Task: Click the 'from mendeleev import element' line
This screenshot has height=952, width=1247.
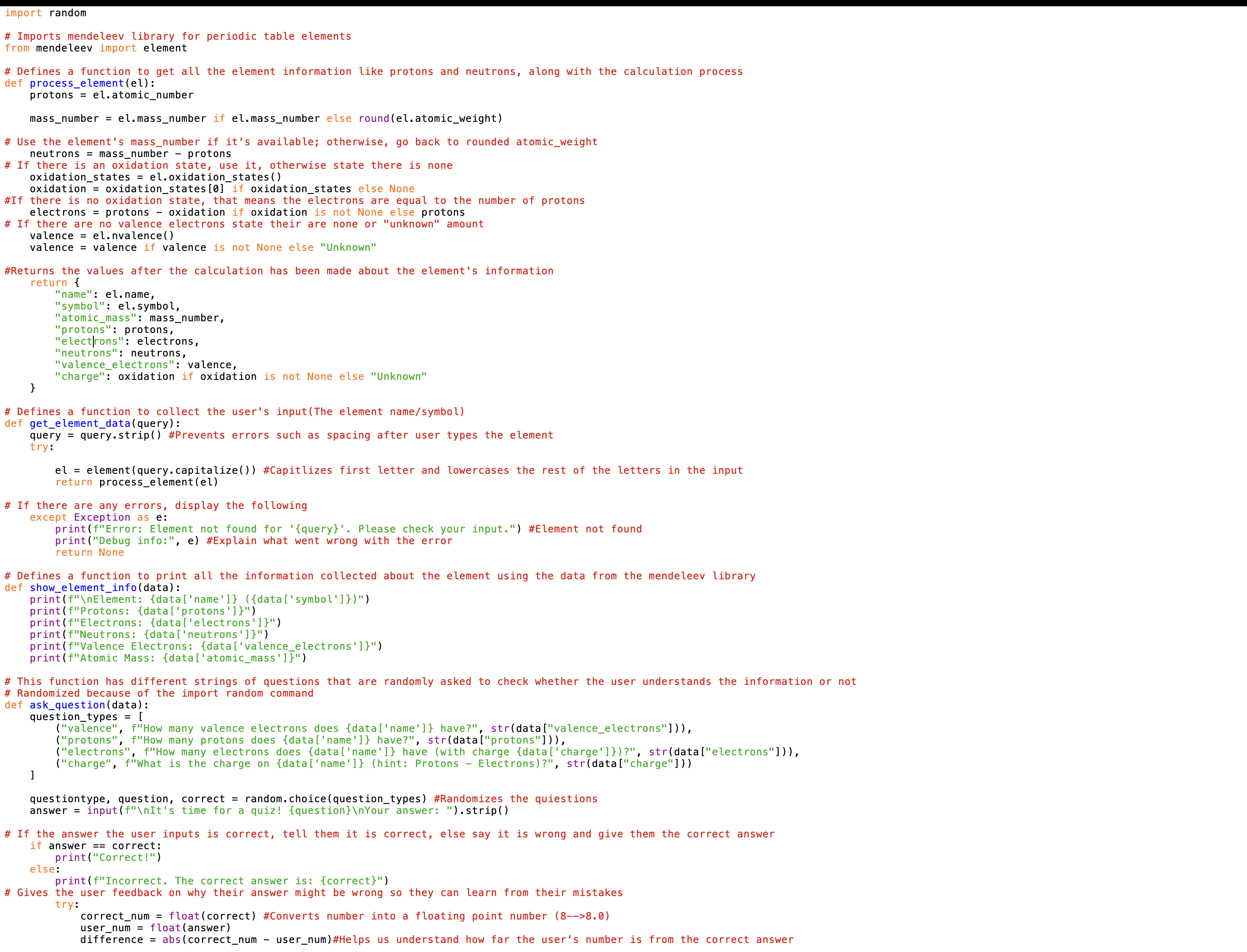Action: click(95, 48)
